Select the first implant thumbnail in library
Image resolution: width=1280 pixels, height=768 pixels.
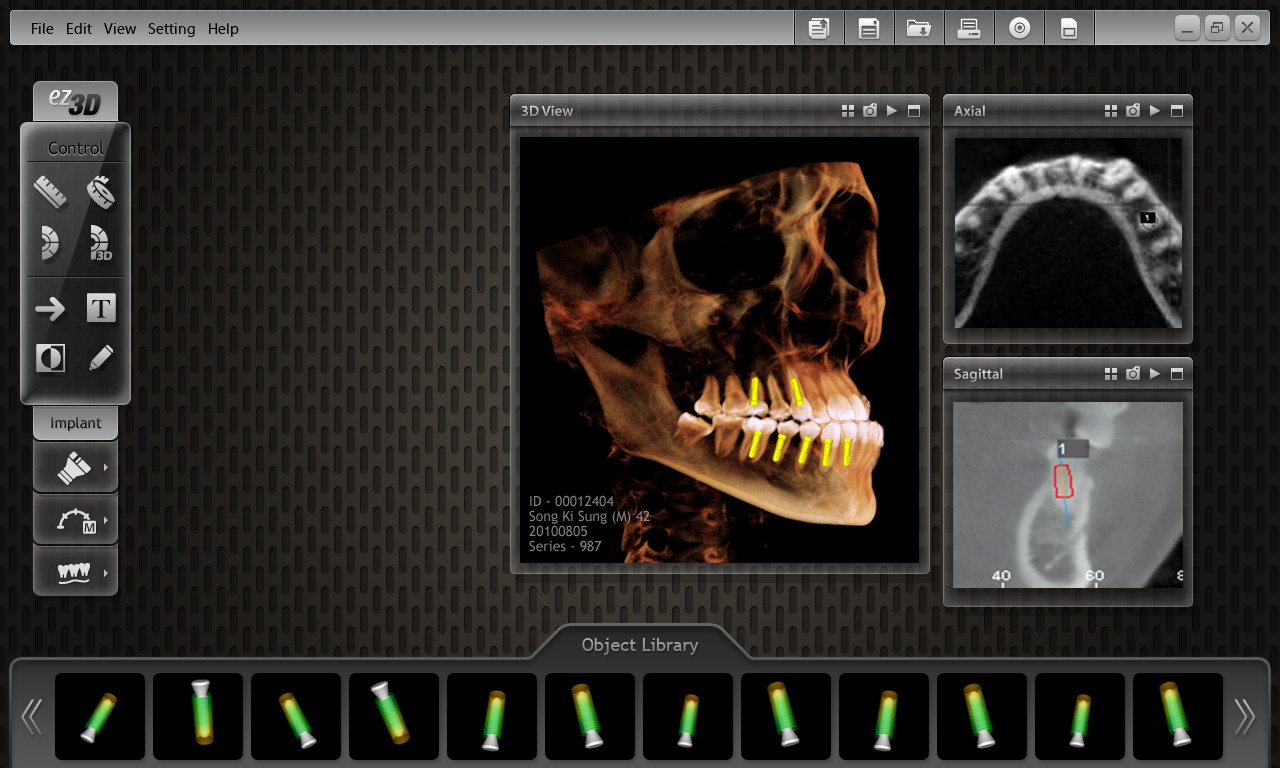coord(100,716)
